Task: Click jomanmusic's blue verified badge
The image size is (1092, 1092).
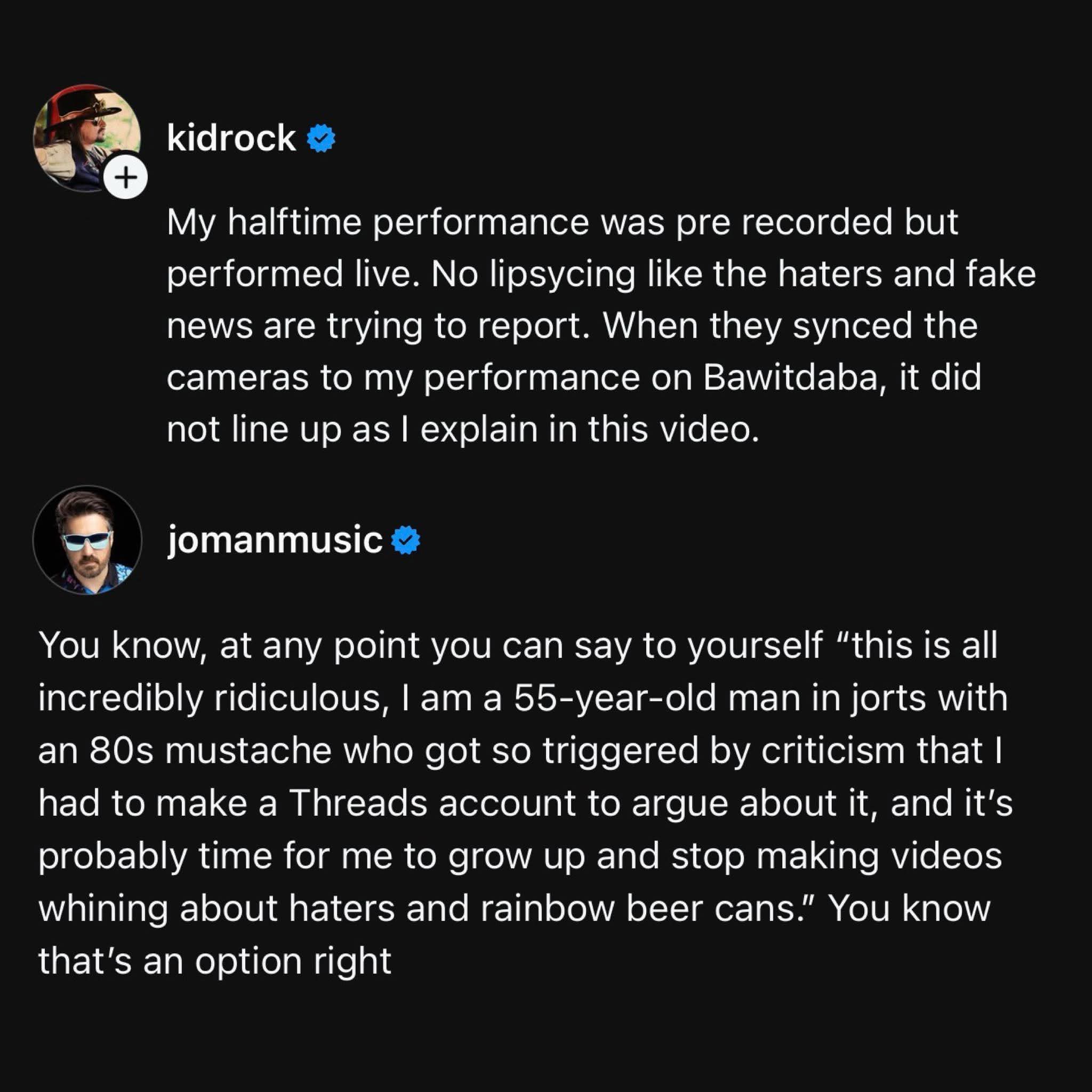Action: coord(406,540)
